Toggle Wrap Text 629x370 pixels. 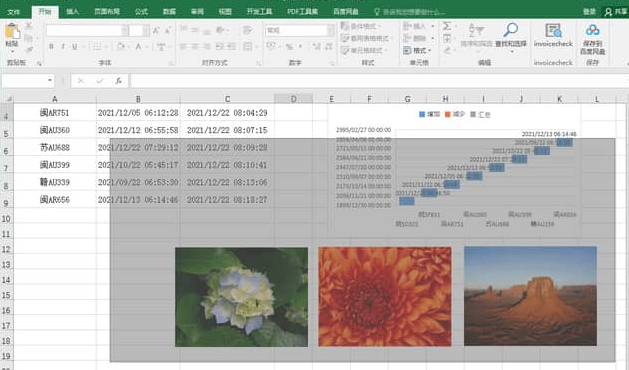[x=248, y=30]
